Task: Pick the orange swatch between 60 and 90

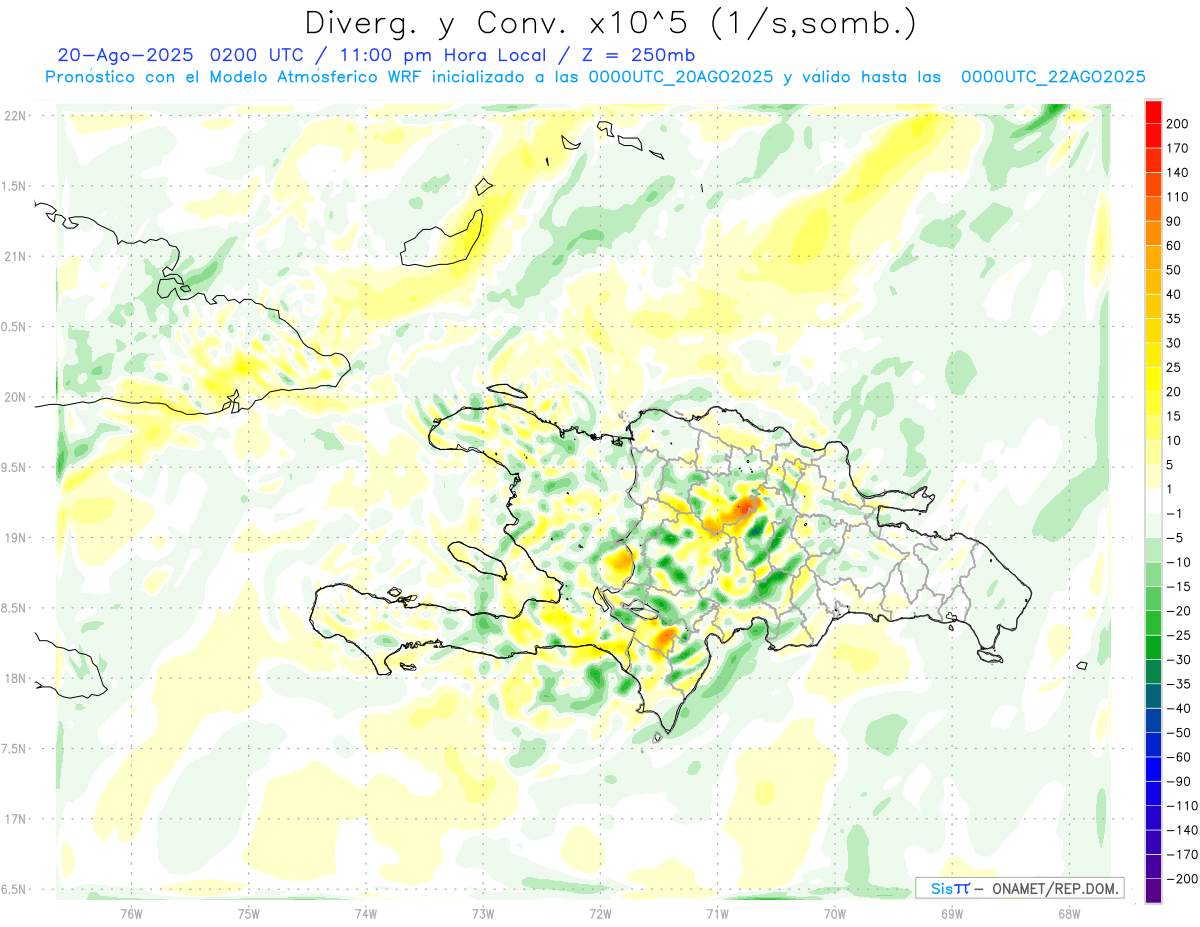Action: pos(1153,233)
